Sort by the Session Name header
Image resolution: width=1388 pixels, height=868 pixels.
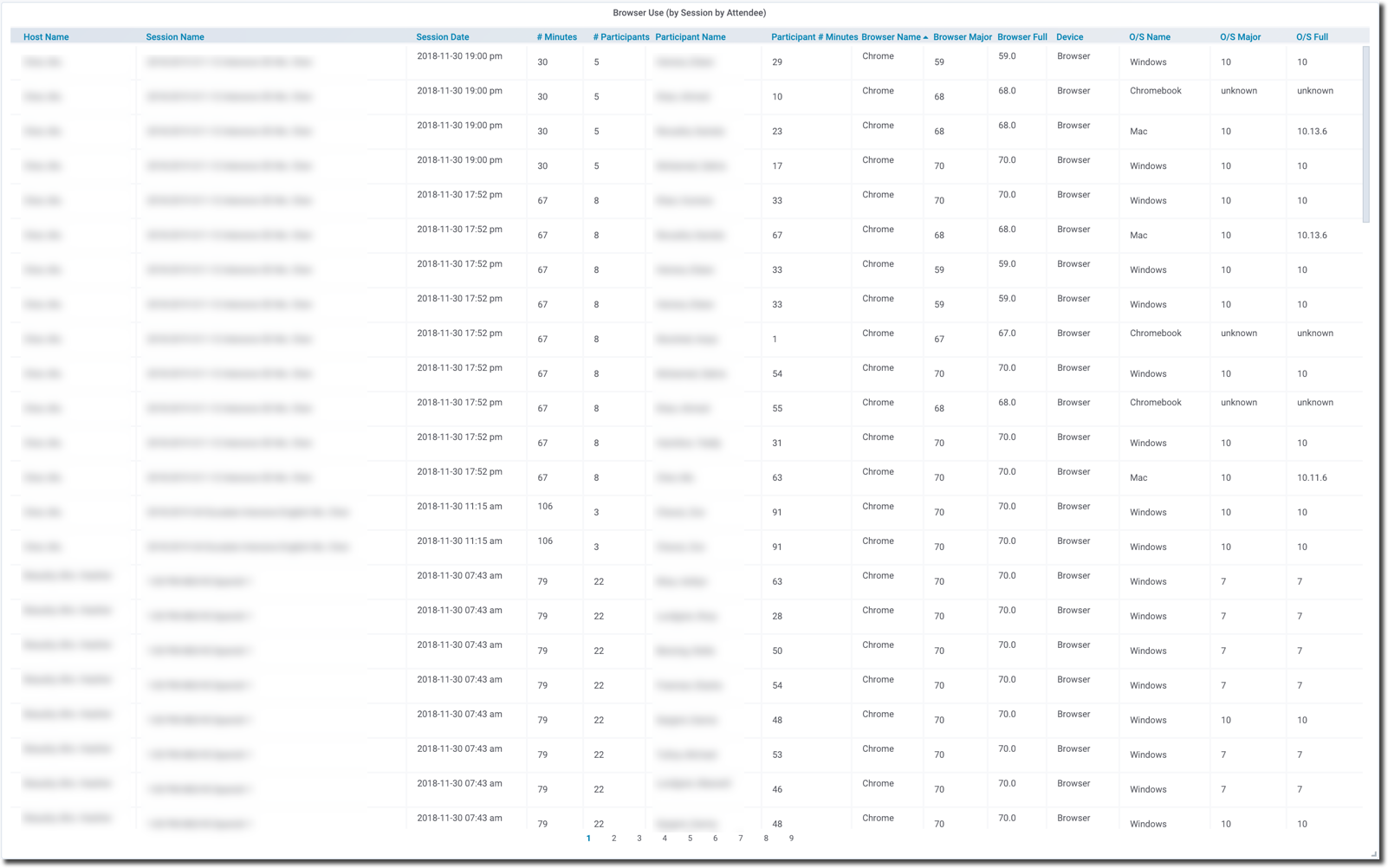[x=175, y=37]
